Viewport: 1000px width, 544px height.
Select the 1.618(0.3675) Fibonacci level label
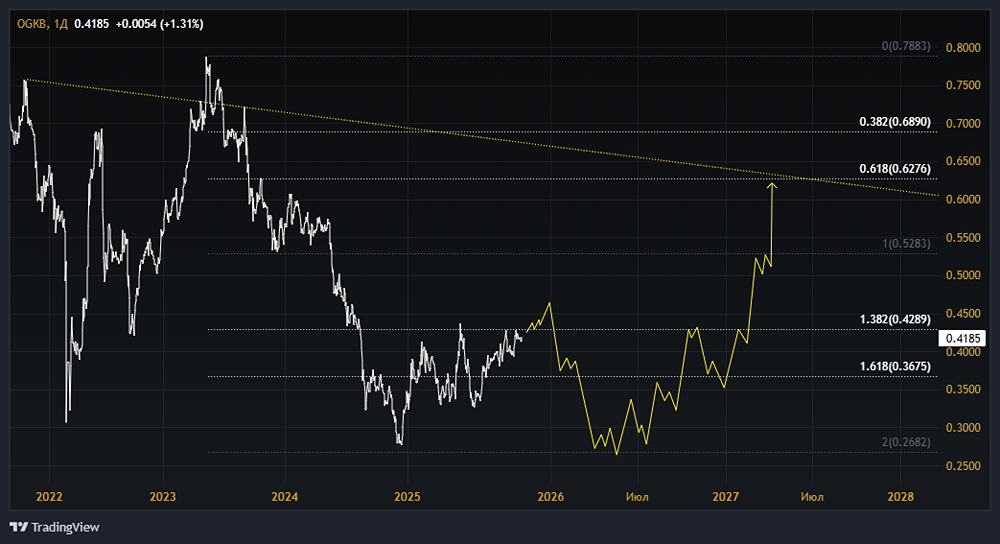tap(895, 366)
